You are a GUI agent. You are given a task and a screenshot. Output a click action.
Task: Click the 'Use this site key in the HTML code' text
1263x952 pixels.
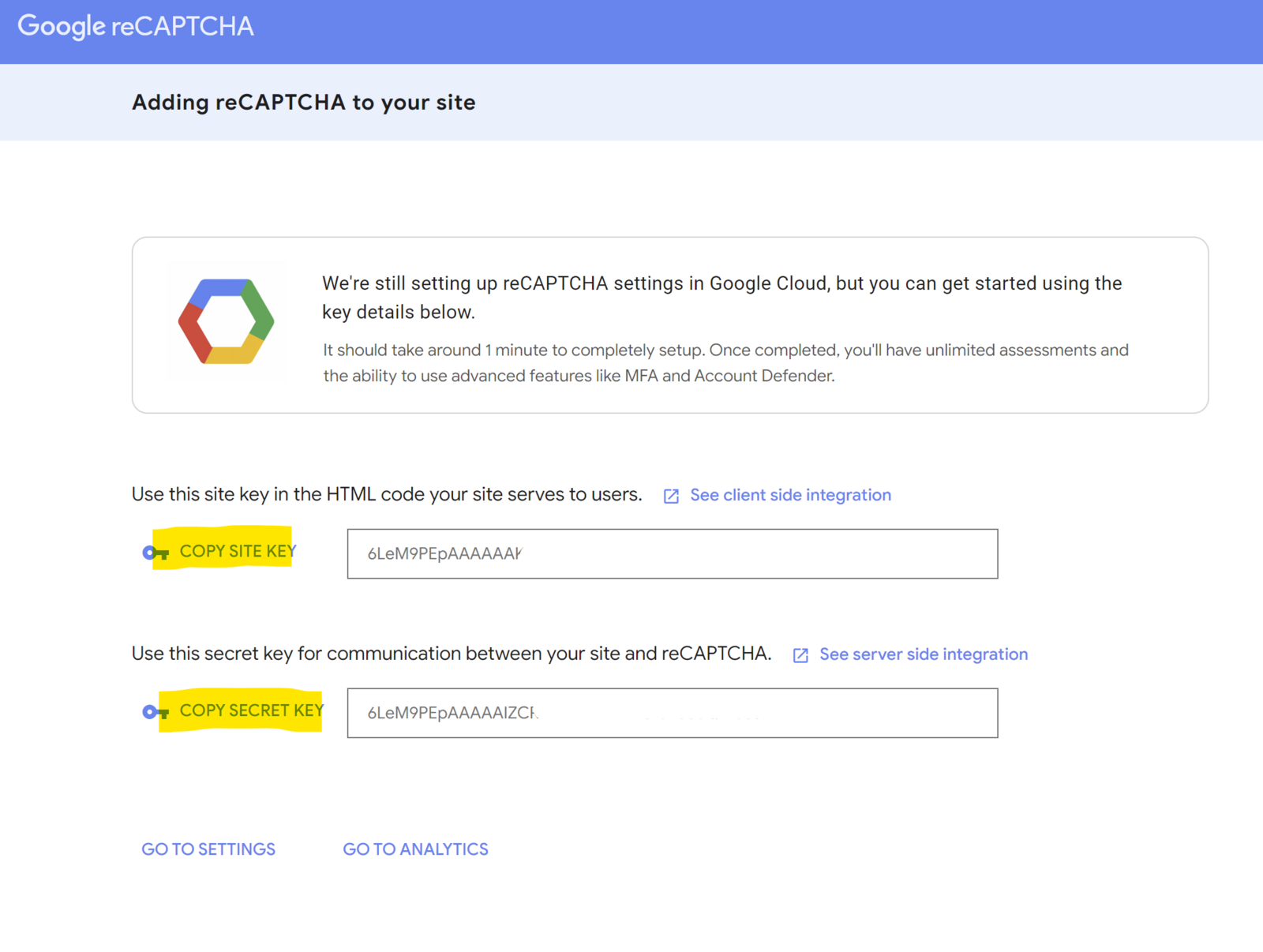[387, 495]
